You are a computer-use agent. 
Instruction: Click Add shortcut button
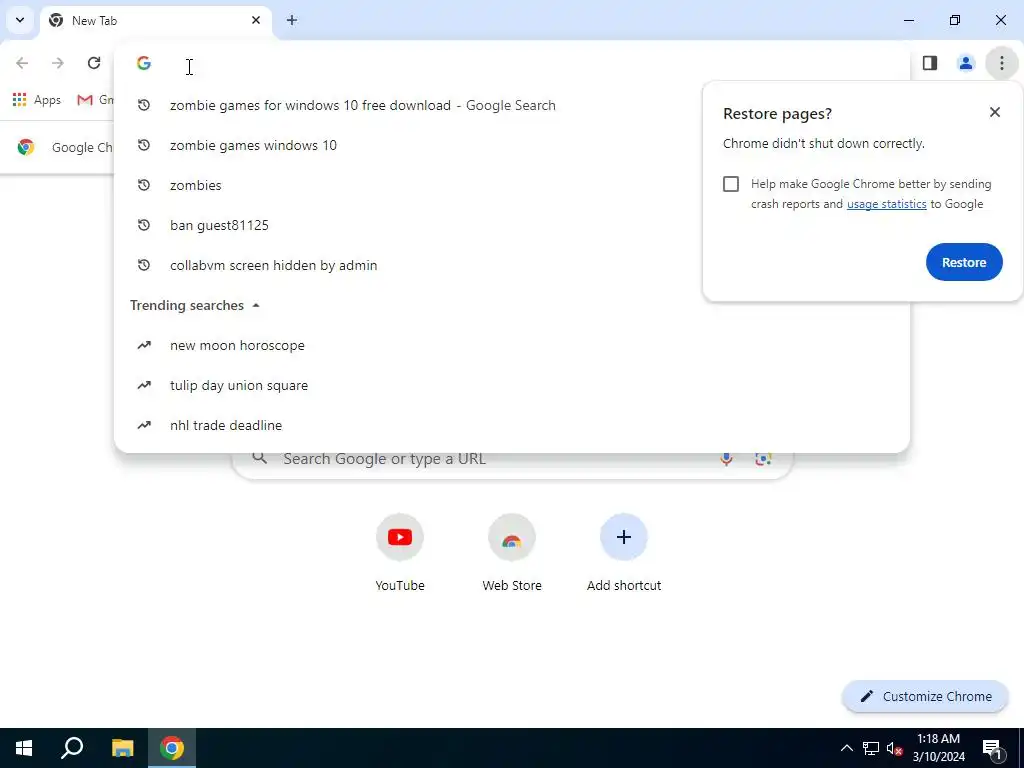coord(624,552)
